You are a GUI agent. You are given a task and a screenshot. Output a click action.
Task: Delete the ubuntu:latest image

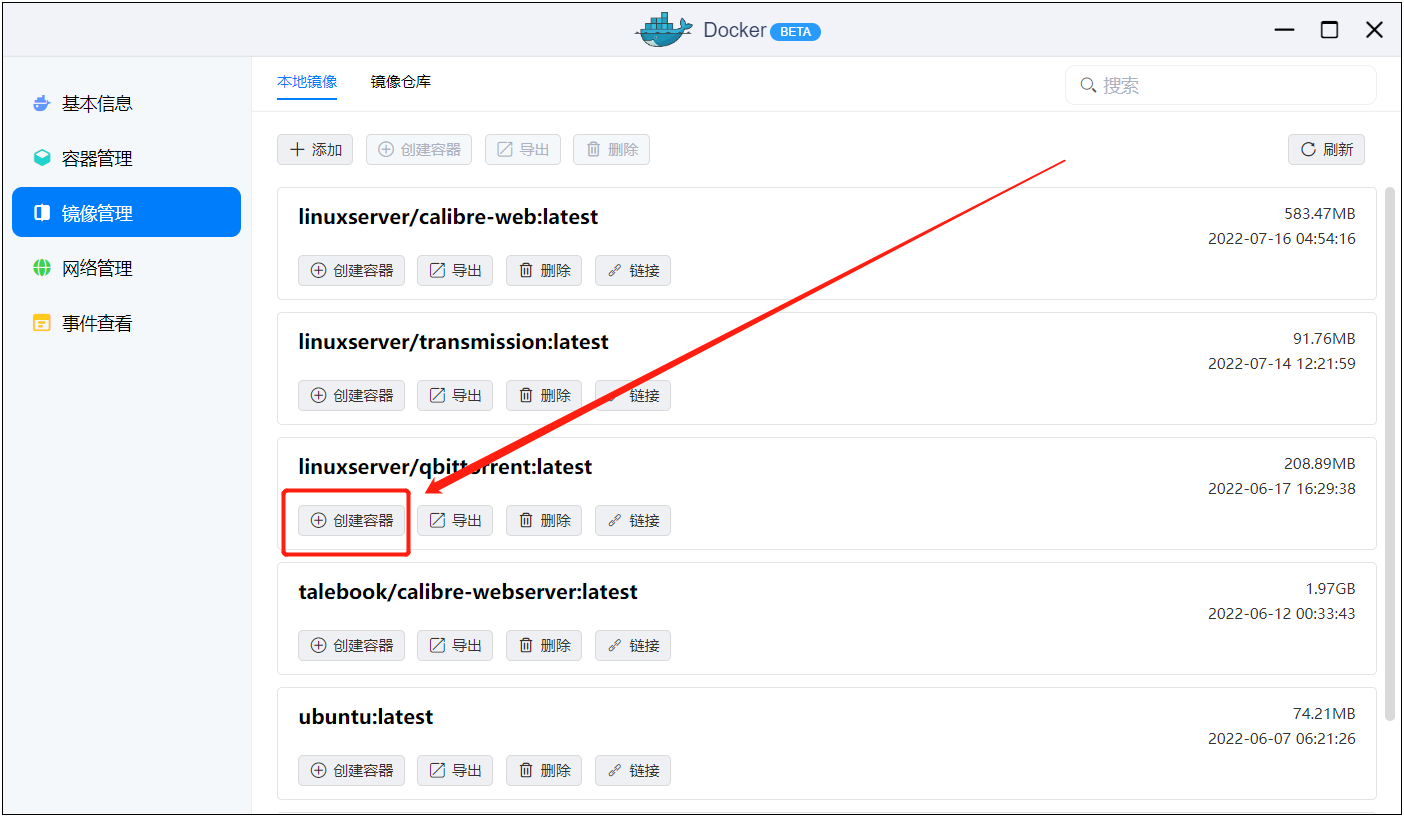click(544, 771)
